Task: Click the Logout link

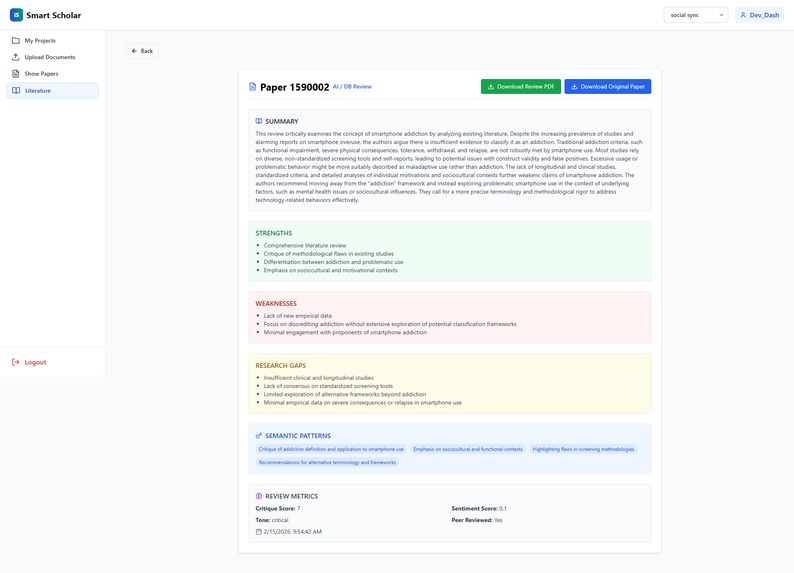Action: [x=29, y=362]
